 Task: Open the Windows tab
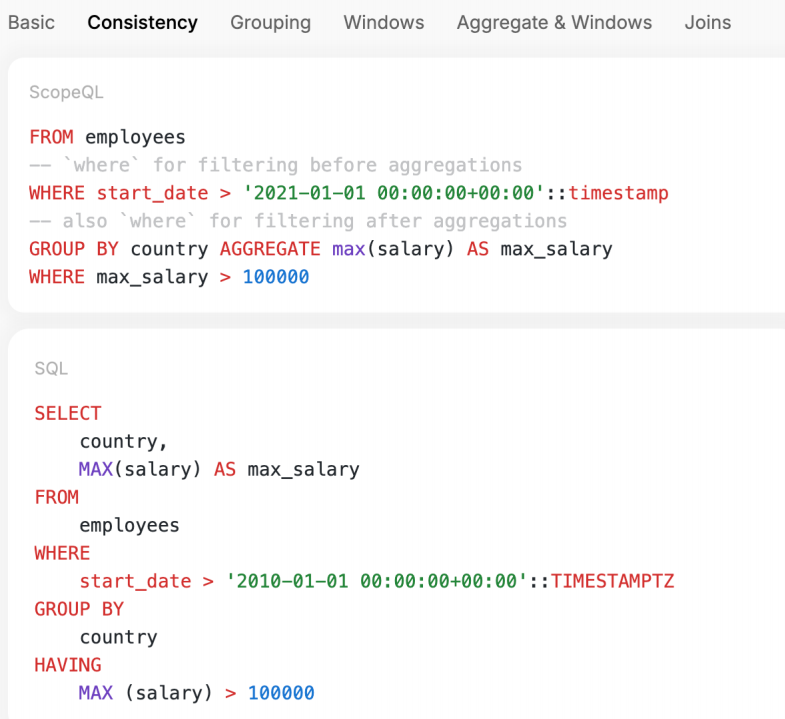(383, 23)
